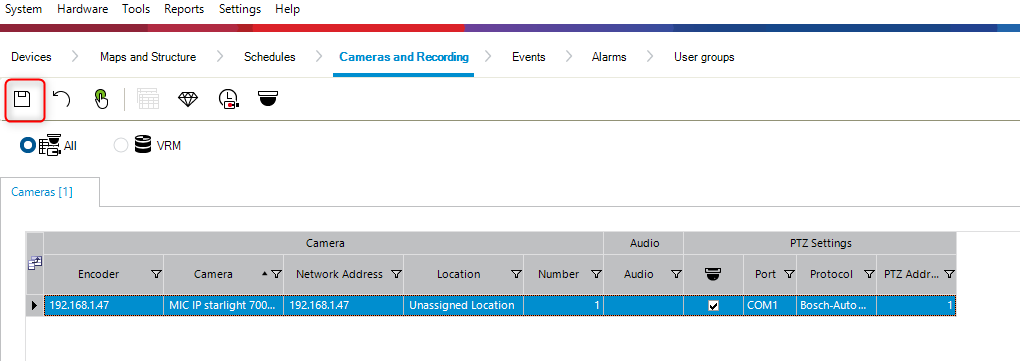The height and width of the screenshot is (361, 1020).
Task: Open the Cameras [1] tab
Action: (42, 193)
